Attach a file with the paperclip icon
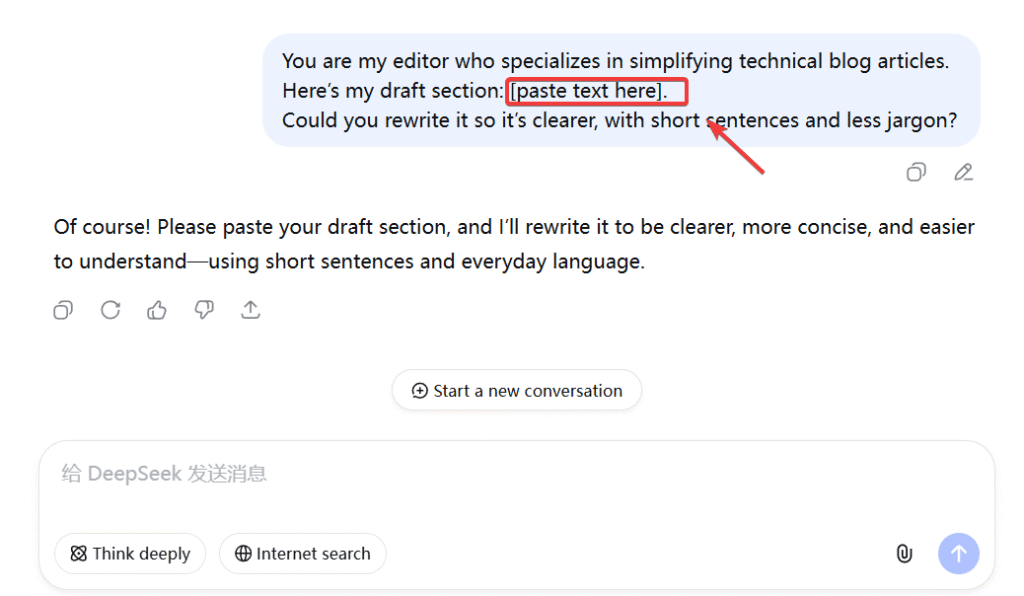The width and height of the screenshot is (1024, 596). tap(904, 553)
